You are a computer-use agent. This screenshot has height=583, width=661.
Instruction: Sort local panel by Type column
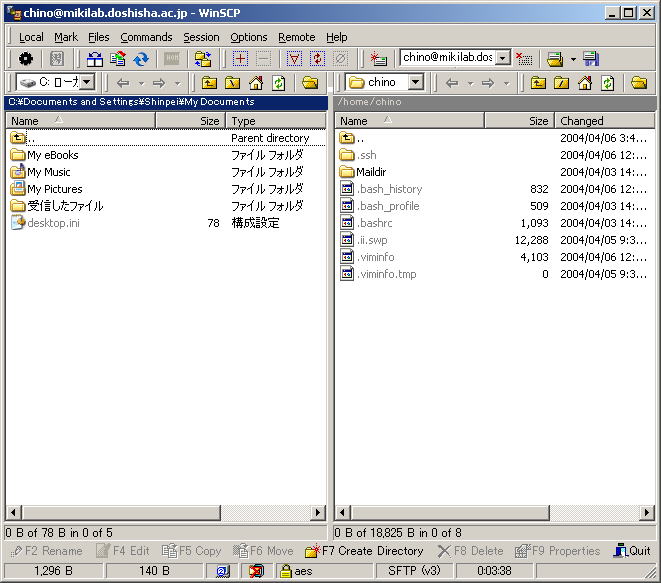[x=276, y=121]
